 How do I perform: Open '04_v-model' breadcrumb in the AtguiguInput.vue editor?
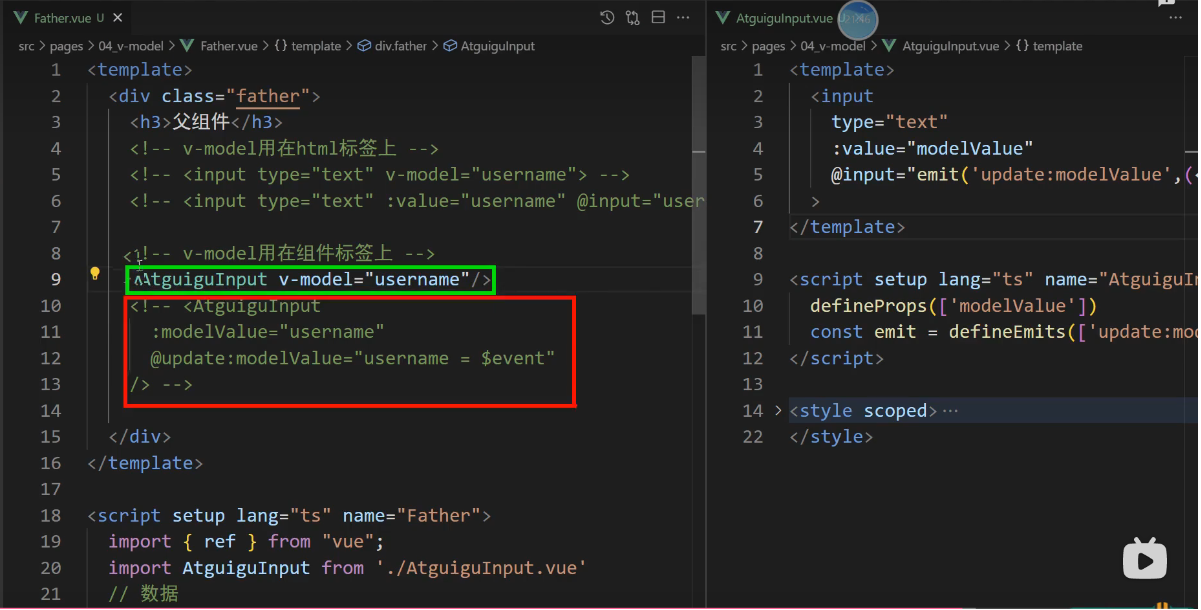832,46
